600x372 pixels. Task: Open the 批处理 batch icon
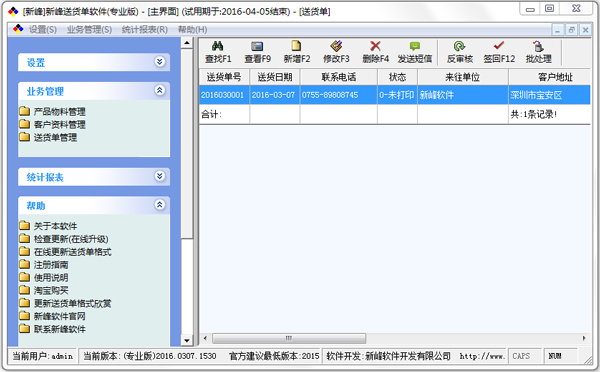[538, 46]
